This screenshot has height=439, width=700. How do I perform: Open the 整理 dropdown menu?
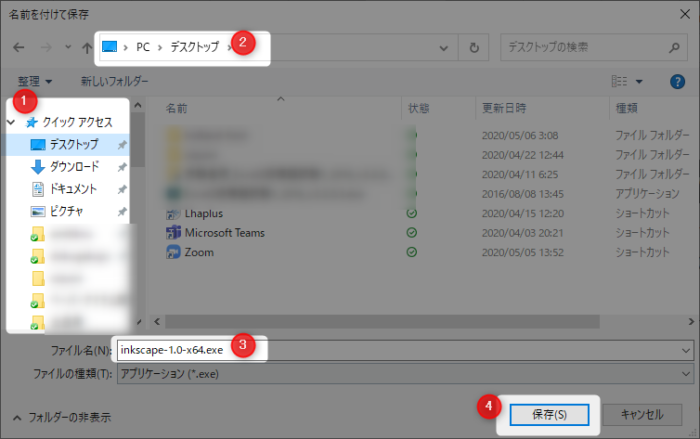coord(35,81)
